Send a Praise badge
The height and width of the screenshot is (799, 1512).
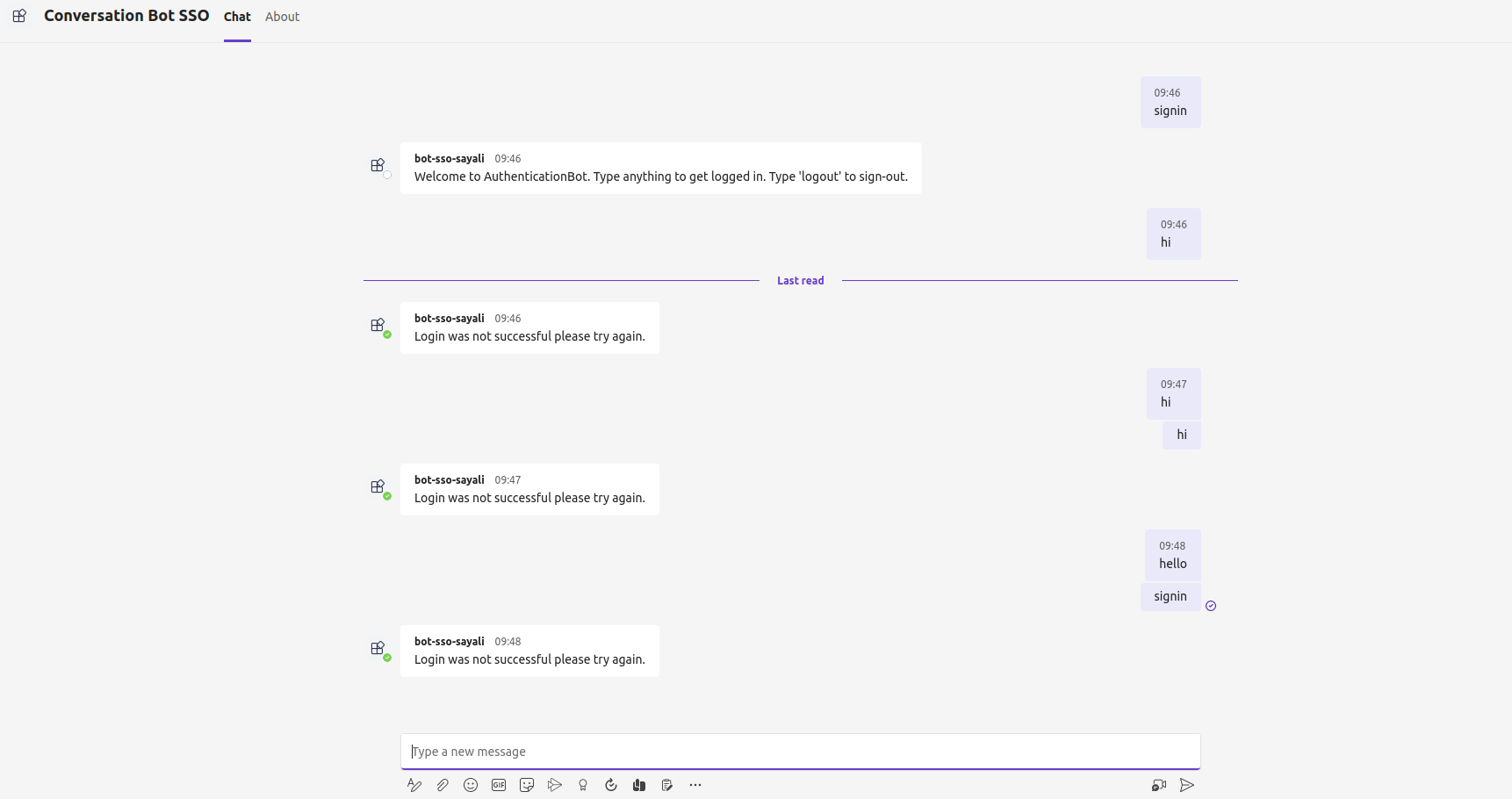coord(583,784)
